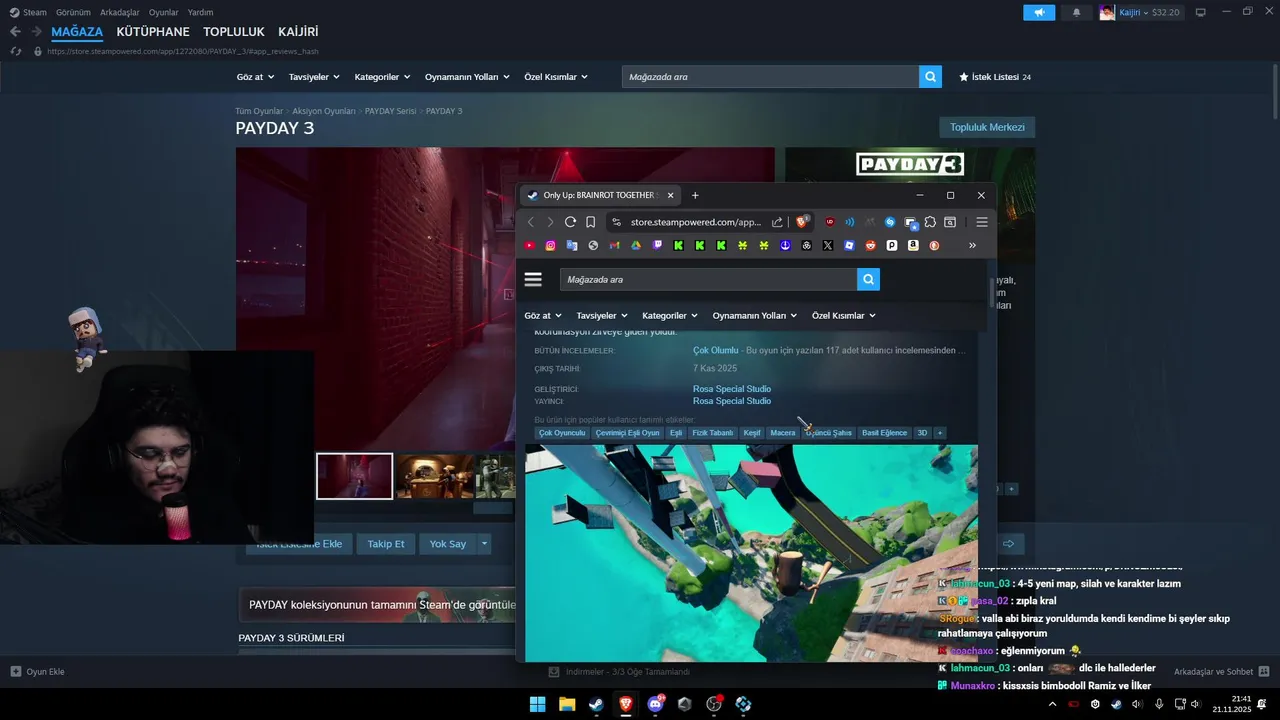The height and width of the screenshot is (720, 1280).
Task: Close the Only Up: BRAINROT TOGETHER tab
Action: click(x=670, y=195)
